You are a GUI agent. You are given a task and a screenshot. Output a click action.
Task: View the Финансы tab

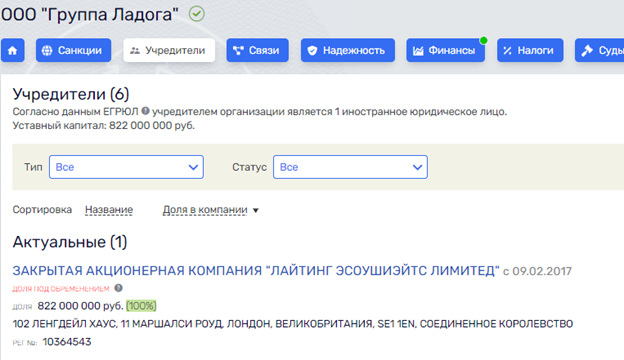[446, 50]
